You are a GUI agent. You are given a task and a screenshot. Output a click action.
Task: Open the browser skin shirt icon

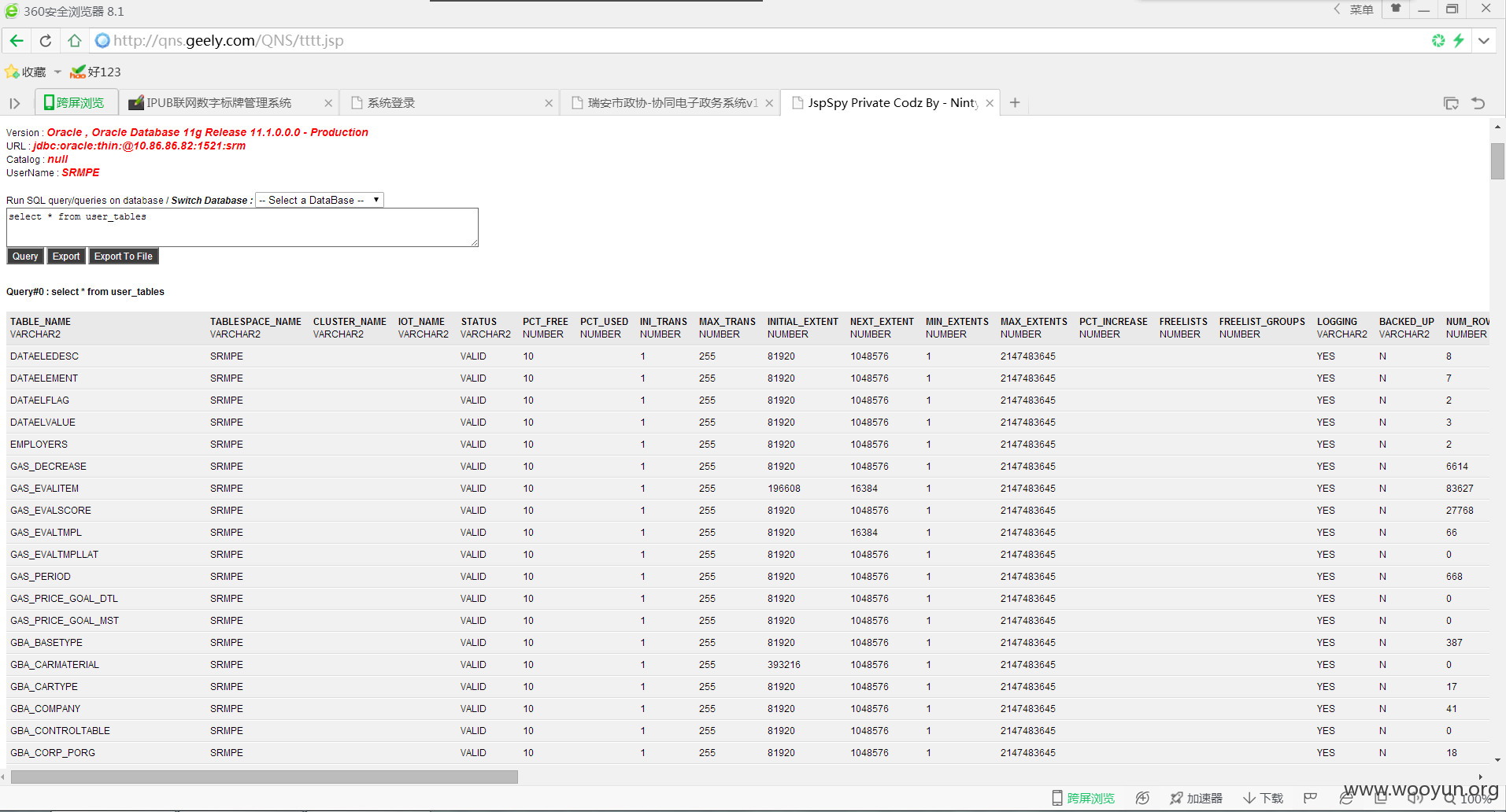point(1396,9)
